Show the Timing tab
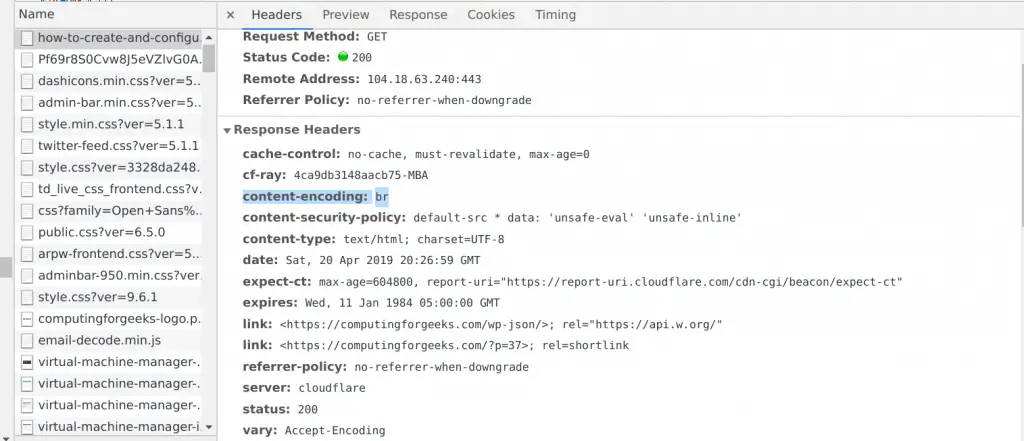The width and height of the screenshot is (1024, 441). [555, 14]
